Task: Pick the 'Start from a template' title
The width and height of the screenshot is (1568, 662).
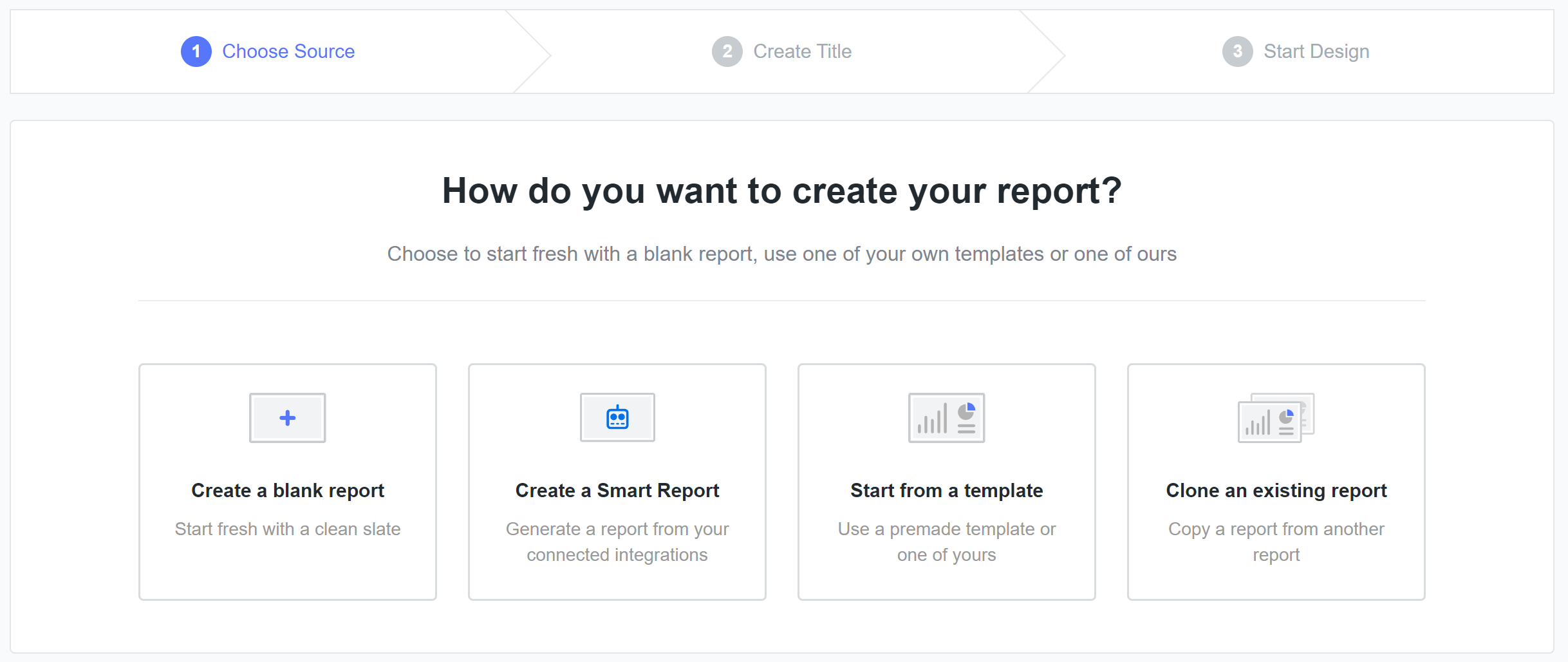Action: [946, 491]
